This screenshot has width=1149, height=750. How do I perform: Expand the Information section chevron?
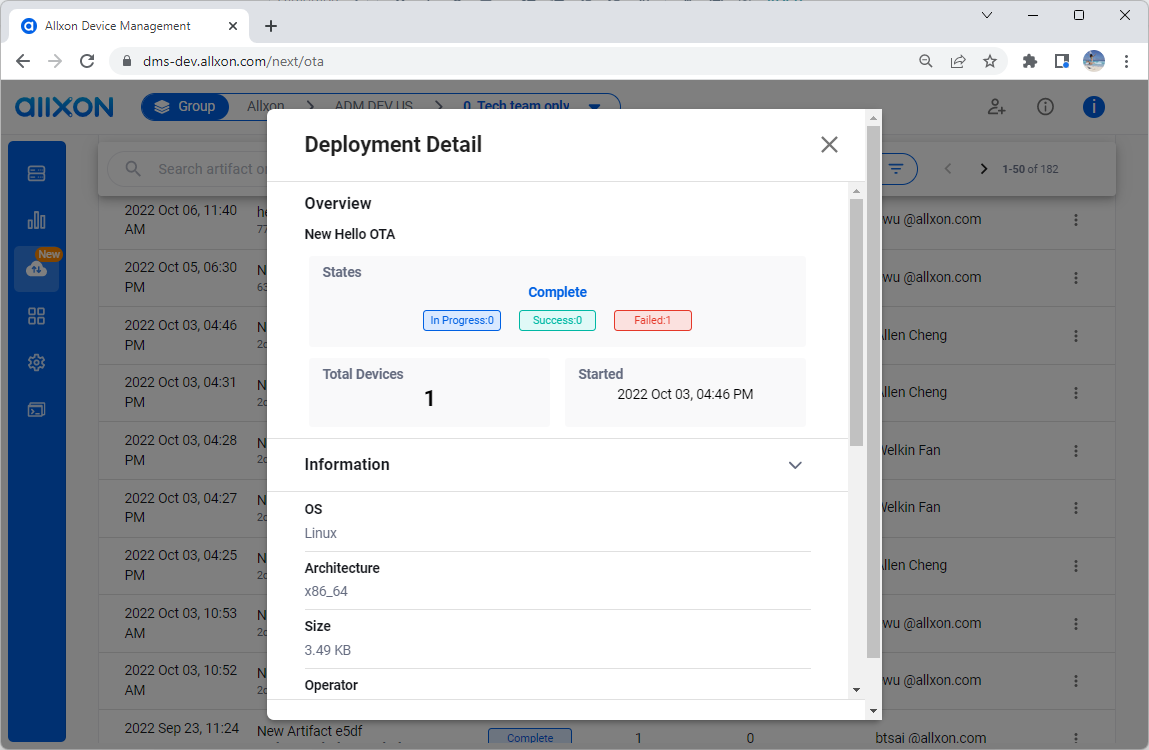coord(795,465)
